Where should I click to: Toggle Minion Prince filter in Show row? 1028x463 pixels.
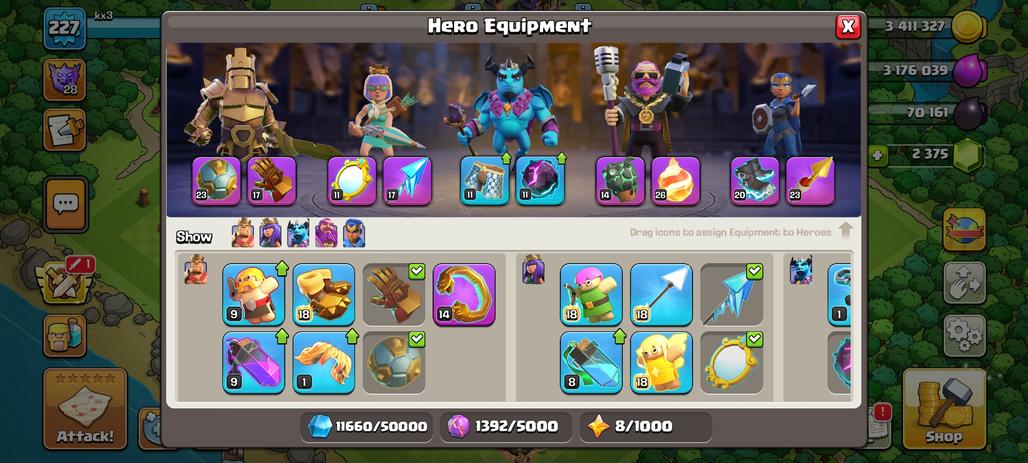pos(298,233)
